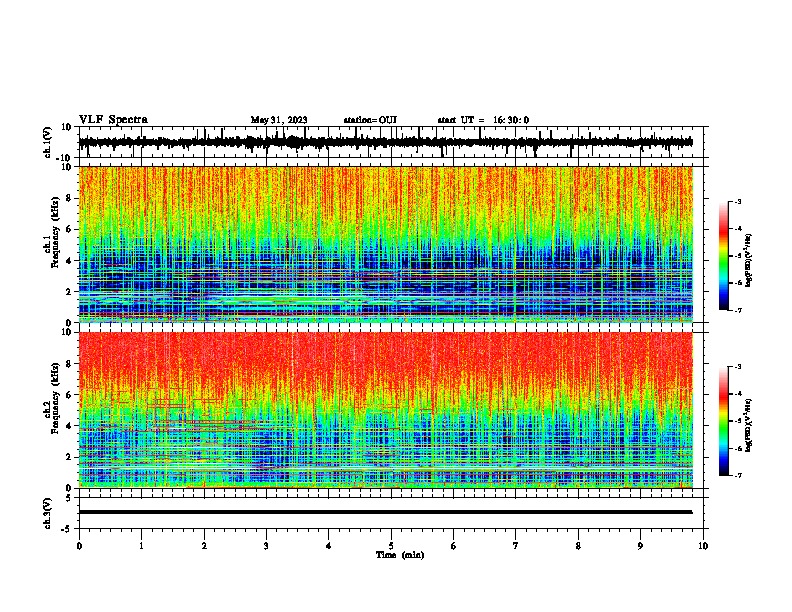Viewport: 792px width, 612px height.
Task: Click the "10" at the time axis end
Action: tap(703, 546)
